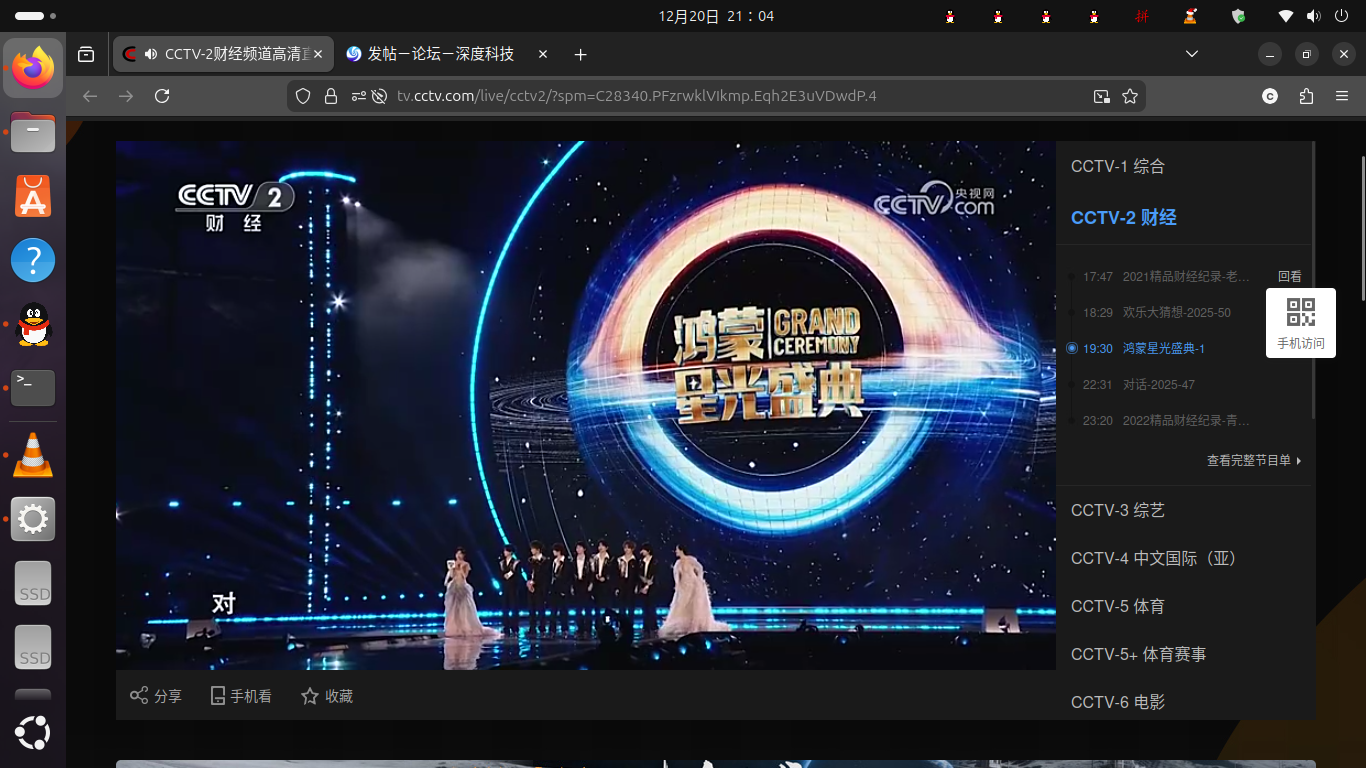The height and width of the screenshot is (768, 1366).
Task: Expand CCTV-4 中文国际（亚） channel
Action: (x=1157, y=559)
